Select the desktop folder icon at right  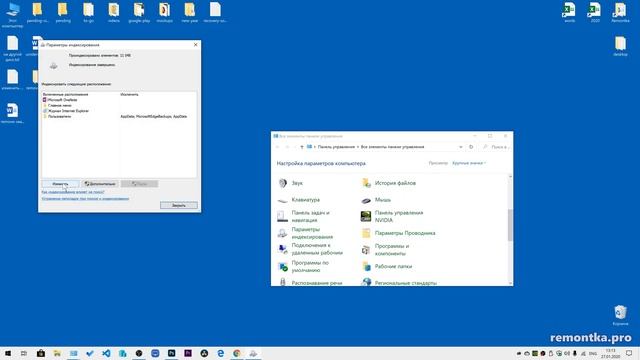pyautogui.click(x=620, y=46)
